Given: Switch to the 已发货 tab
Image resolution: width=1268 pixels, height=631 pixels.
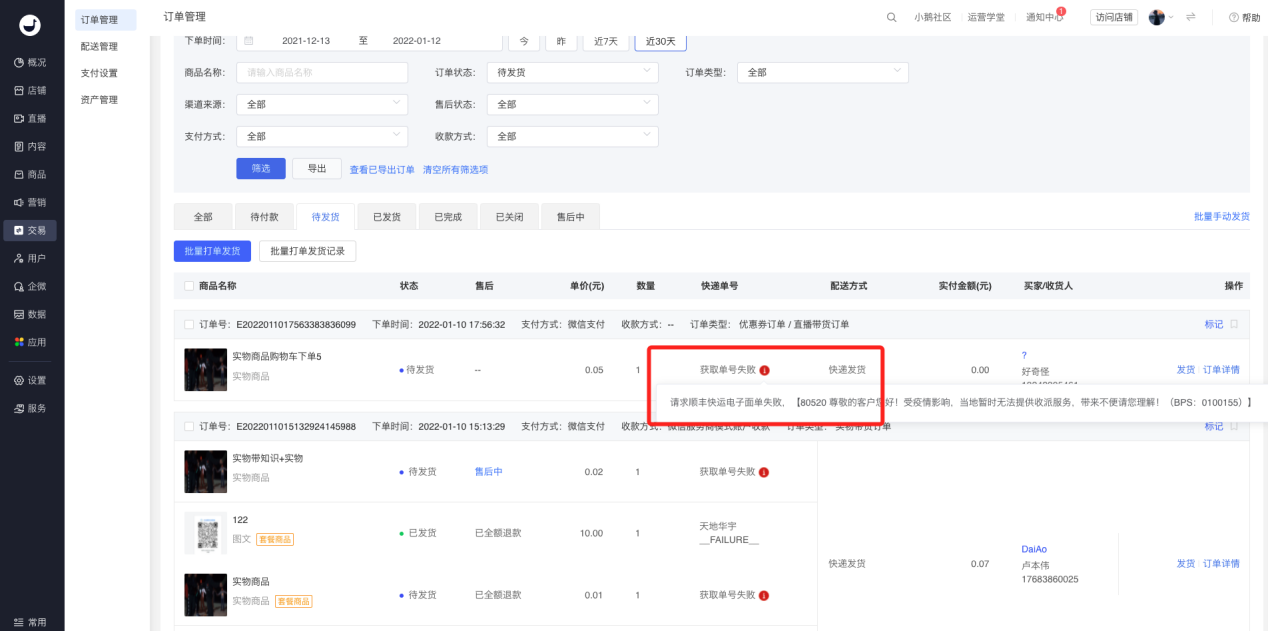Looking at the screenshot, I should click(387, 216).
